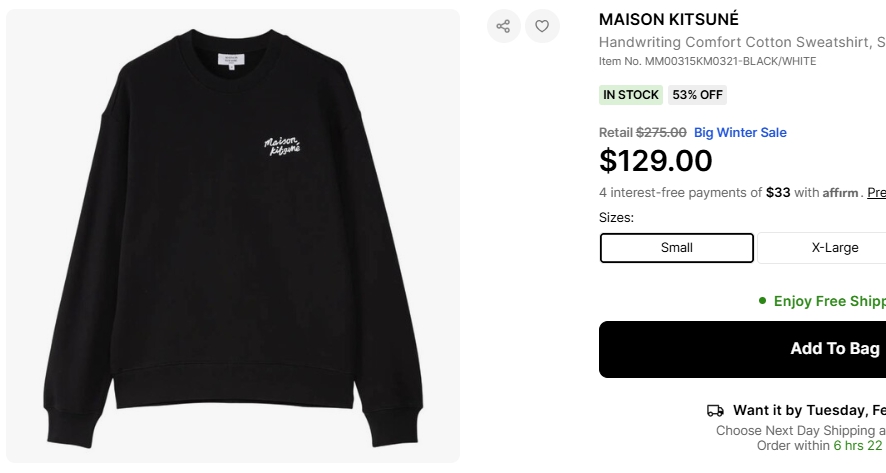The width and height of the screenshot is (886, 473).
Task: Click the IN STOCK badge
Action: coord(631,95)
